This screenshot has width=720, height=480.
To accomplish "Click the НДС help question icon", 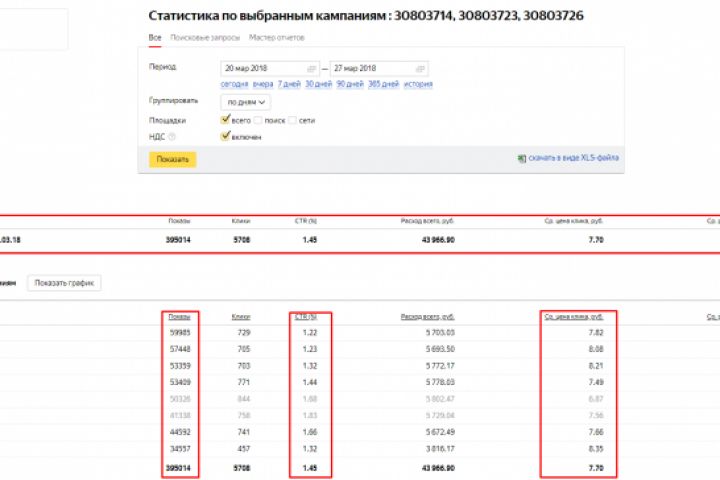I will [x=172, y=137].
